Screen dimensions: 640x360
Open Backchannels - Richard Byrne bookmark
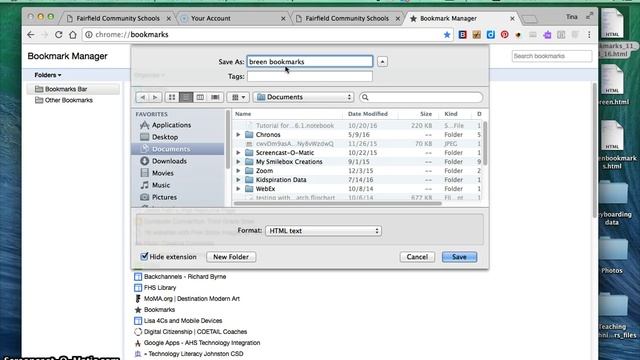click(x=185, y=277)
